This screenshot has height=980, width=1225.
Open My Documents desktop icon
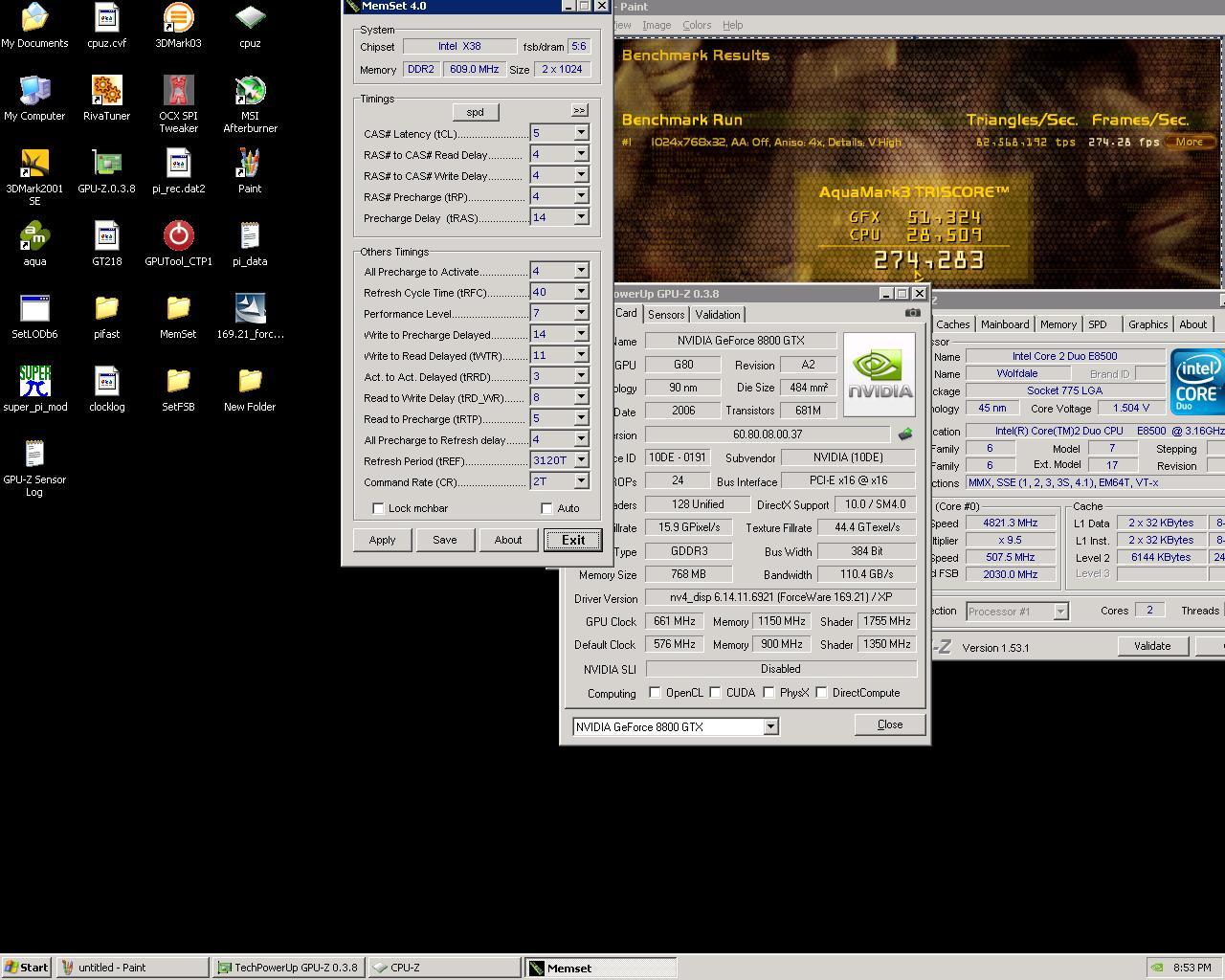click(34, 26)
